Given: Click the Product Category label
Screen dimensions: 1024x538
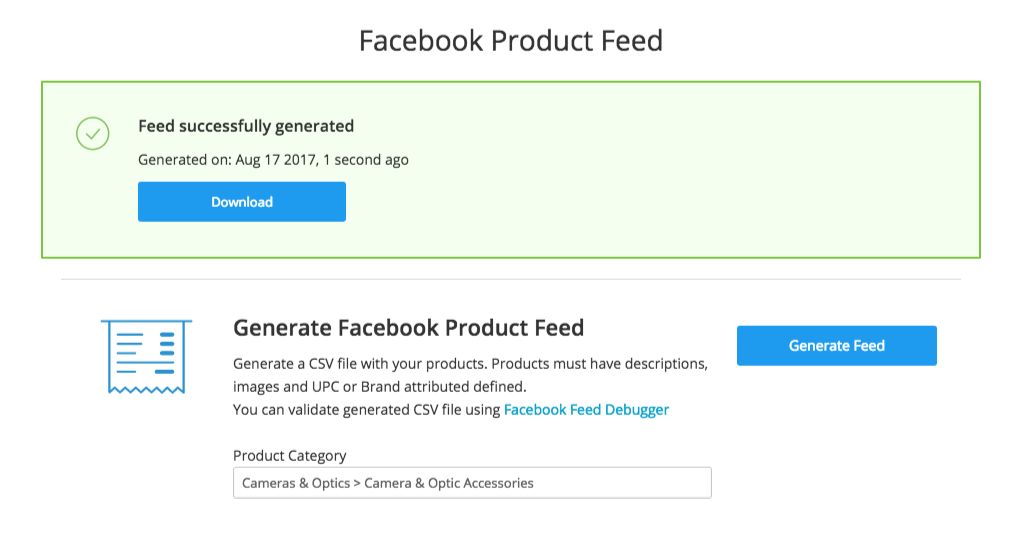Looking at the screenshot, I should [x=289, y=456].
